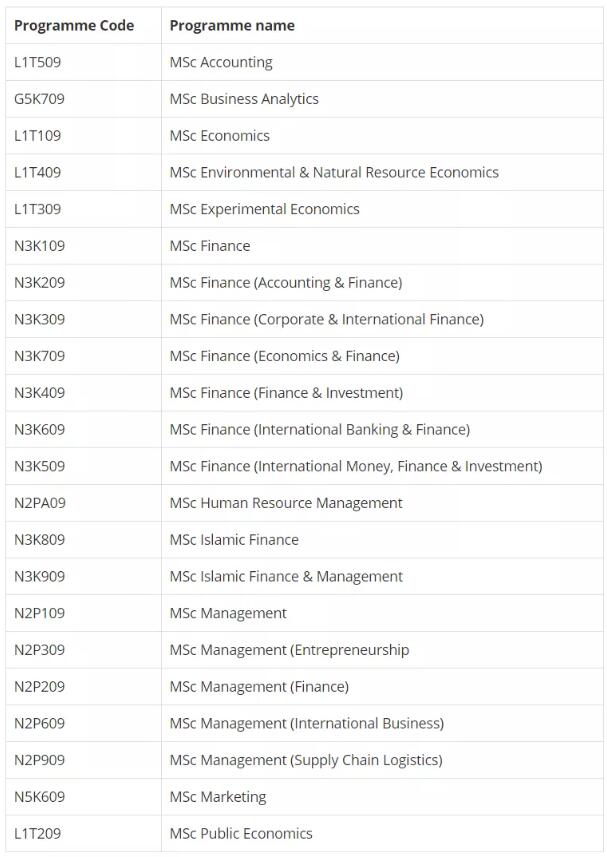Click MSc Finance (International Banking & Finance)
Viewport: 607px width, 857px height.
(x=320, y=430)
